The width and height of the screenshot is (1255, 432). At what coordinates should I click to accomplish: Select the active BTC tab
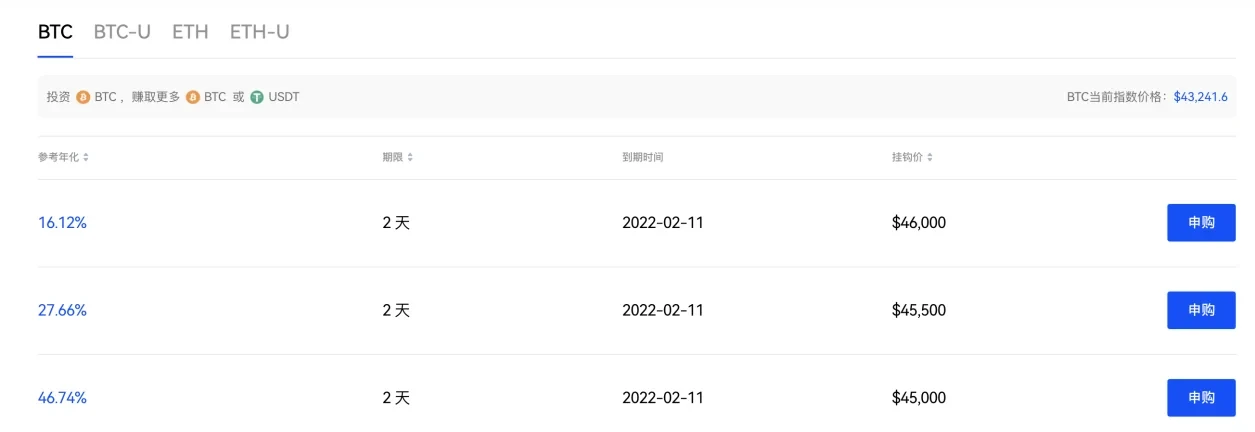pyautogui.click(x=55, y=31)
